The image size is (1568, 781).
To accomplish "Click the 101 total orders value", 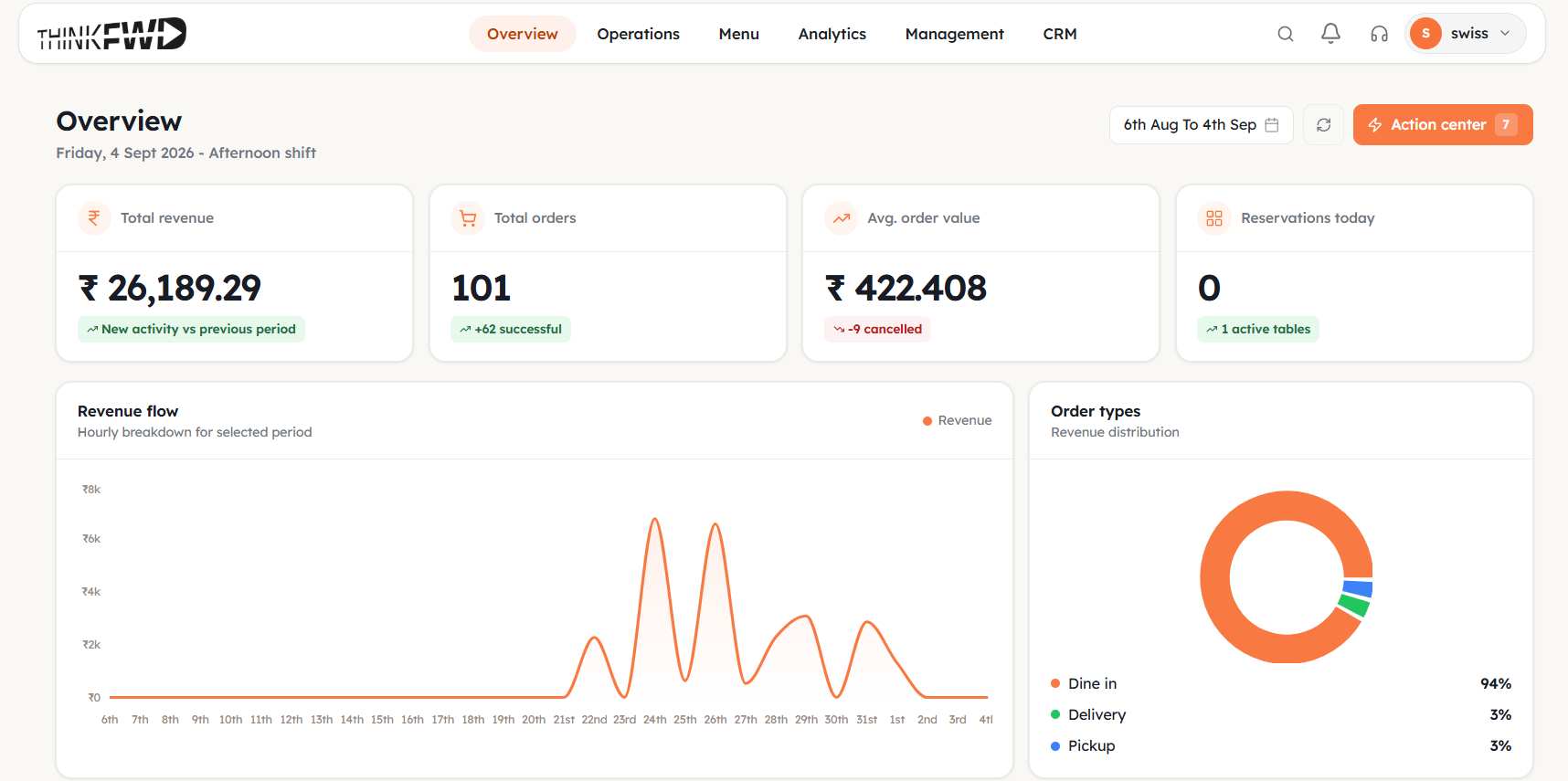I will pyautogui.click(x=482, y=289).
